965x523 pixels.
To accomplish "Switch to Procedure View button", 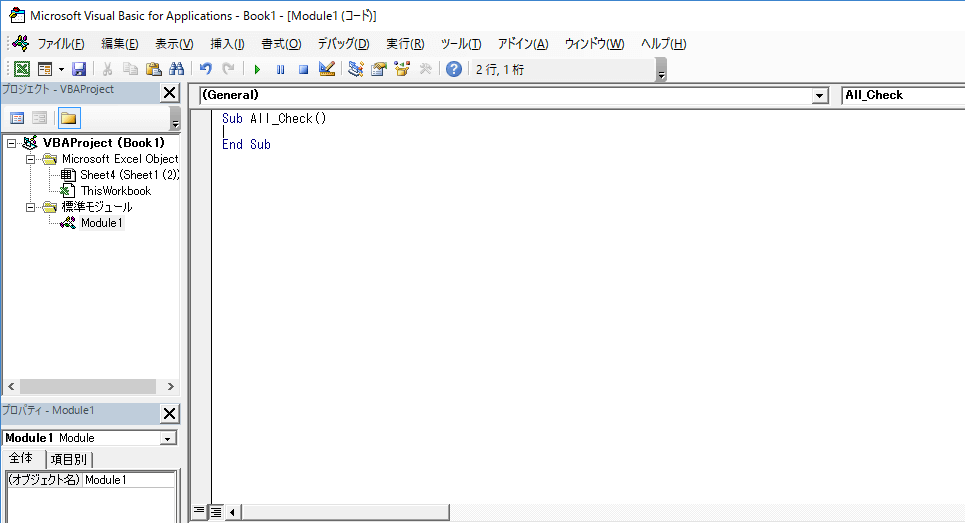I will click(x=199, y=511).
